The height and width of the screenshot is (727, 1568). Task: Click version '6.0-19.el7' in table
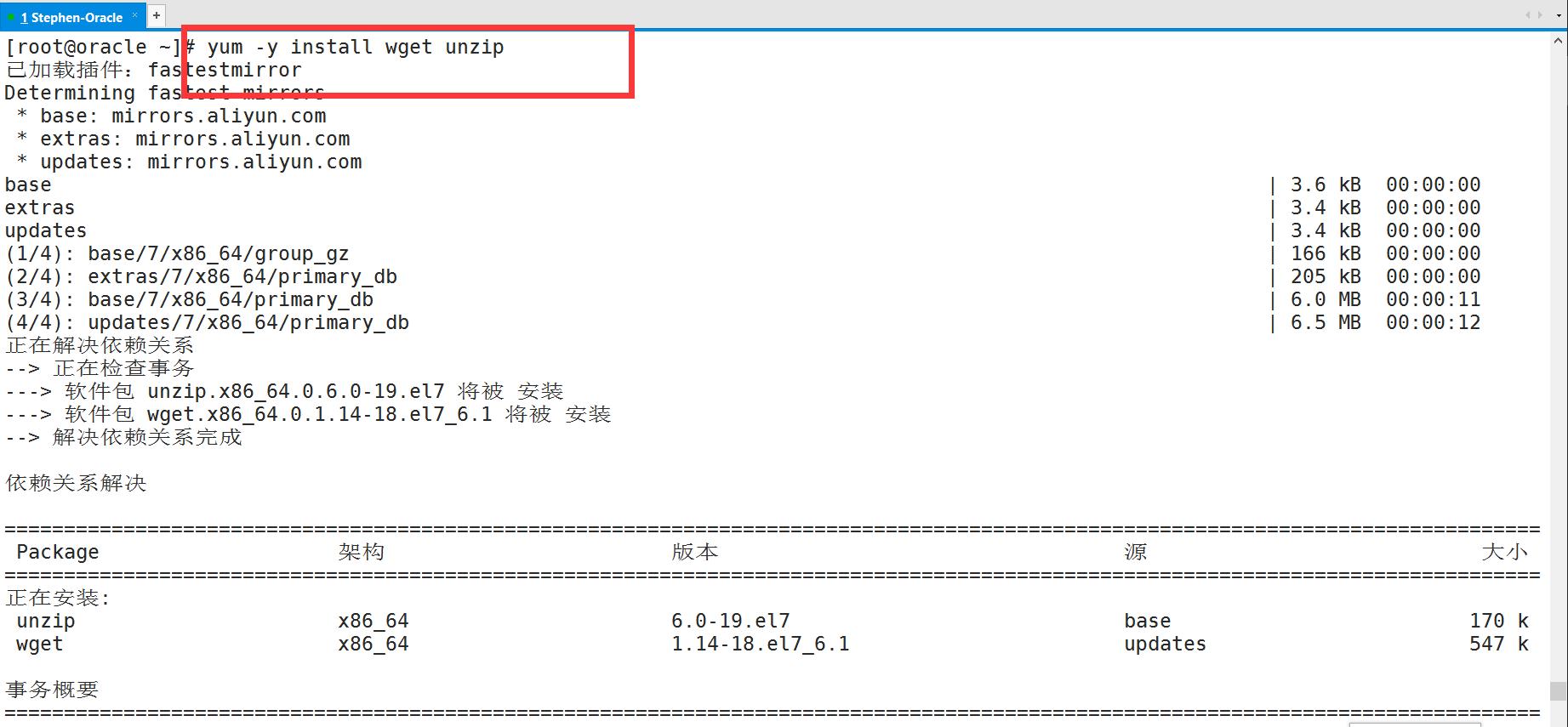731,621
